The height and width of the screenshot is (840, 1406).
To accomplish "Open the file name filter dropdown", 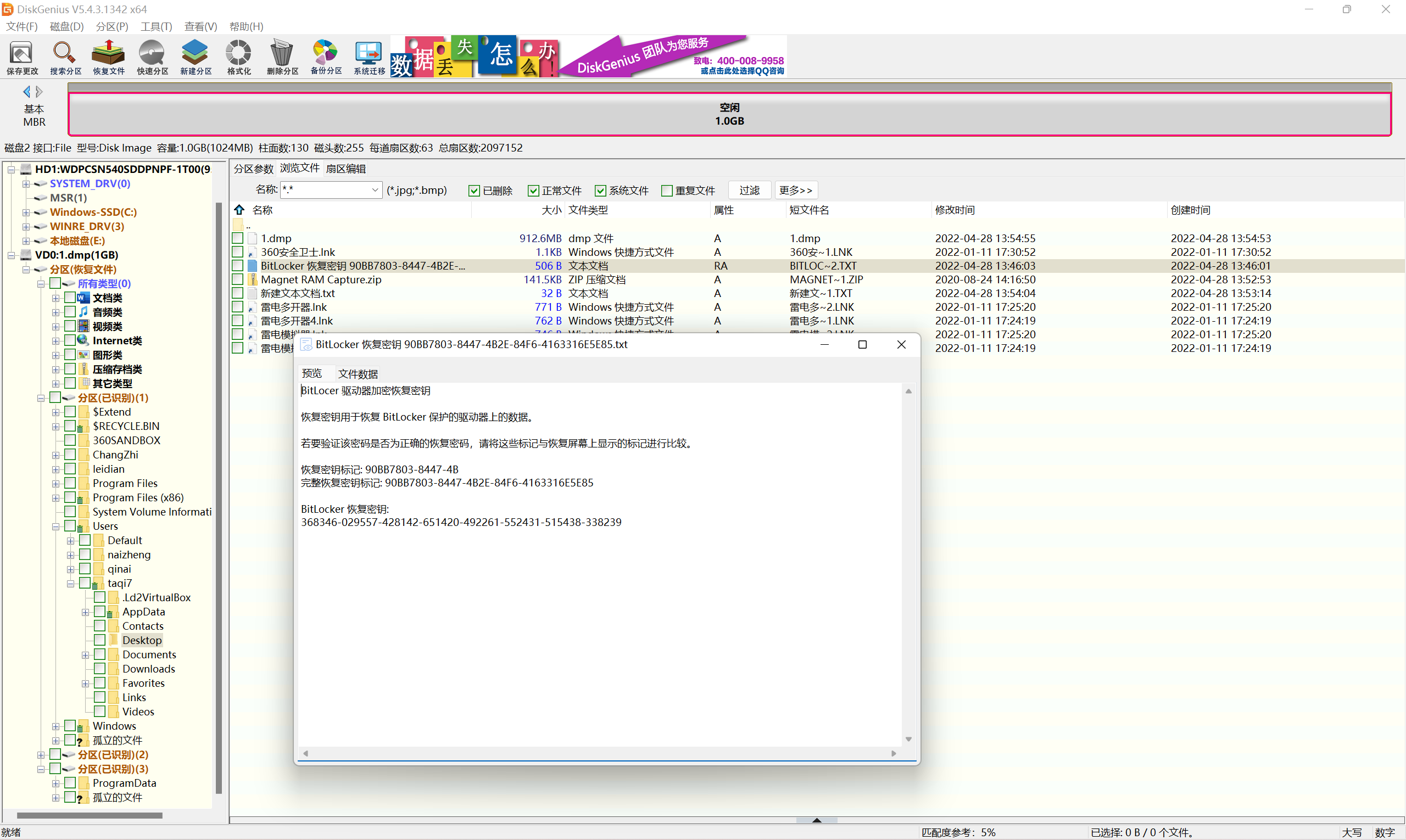I will click(374, 190).
